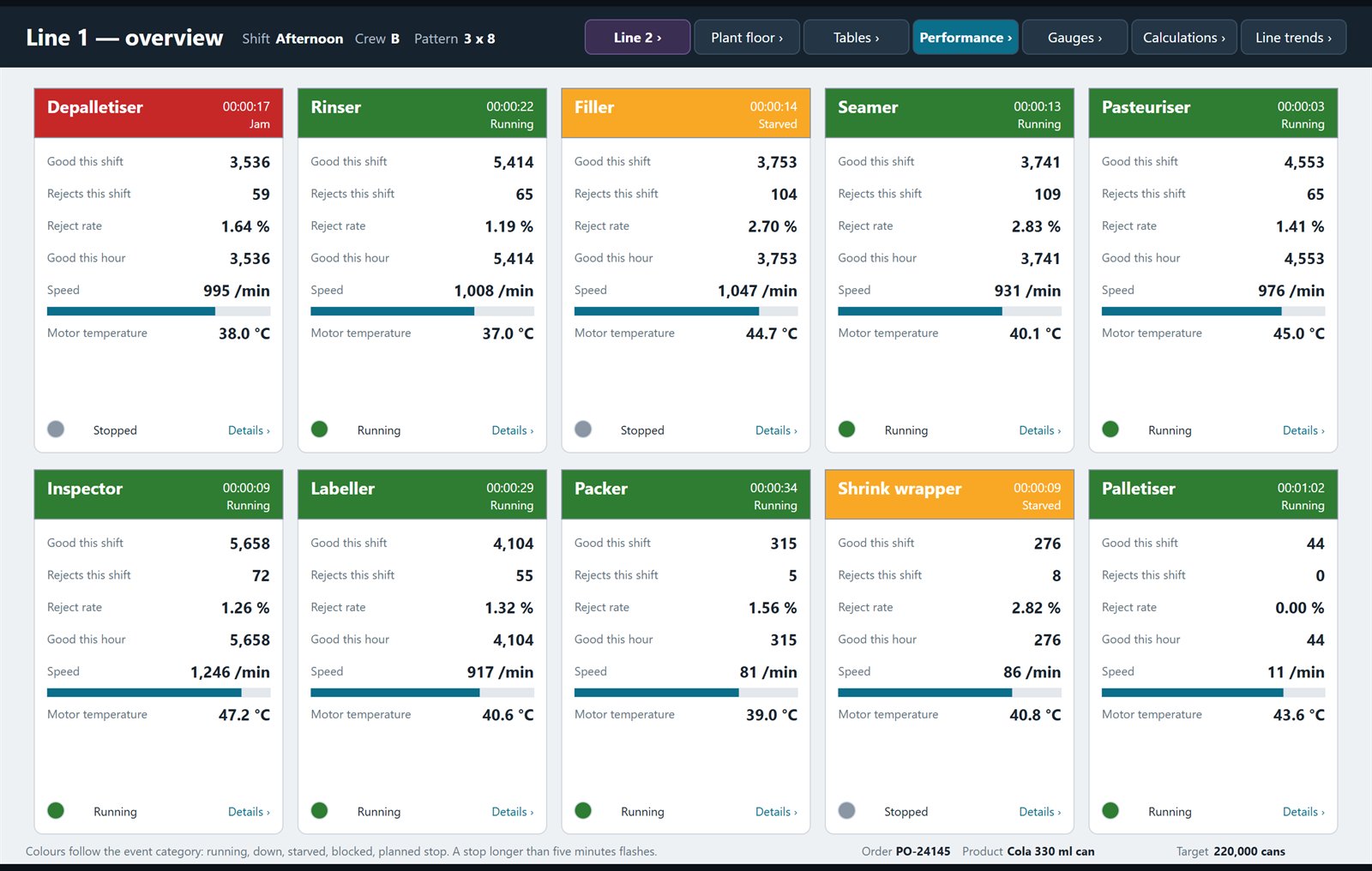Viewport: 1372px width, 871px height.
Task: Click the order number PO-24145
Action: click(x=923, y=851)
